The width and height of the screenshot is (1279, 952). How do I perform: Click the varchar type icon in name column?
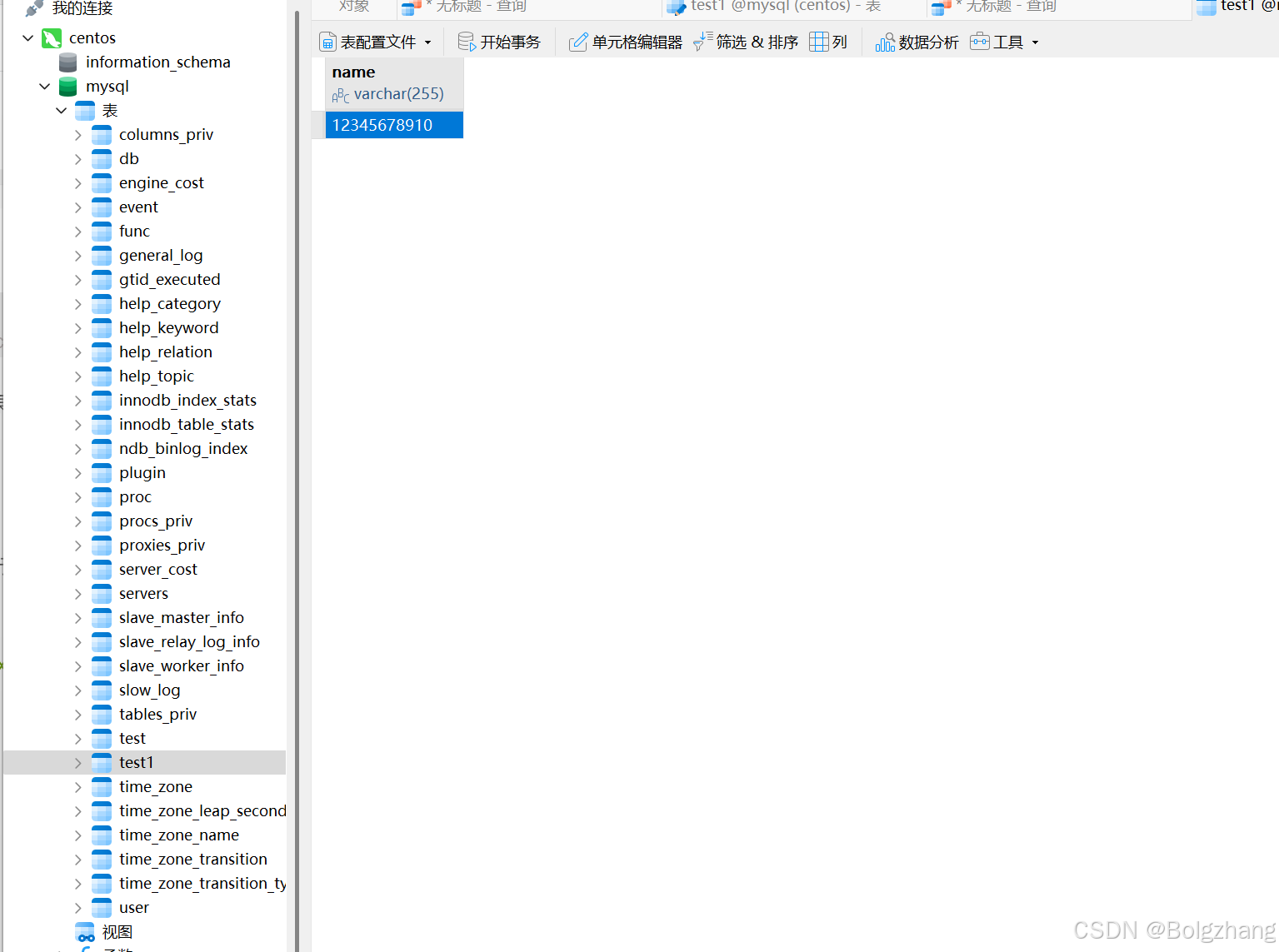(341, 96)
